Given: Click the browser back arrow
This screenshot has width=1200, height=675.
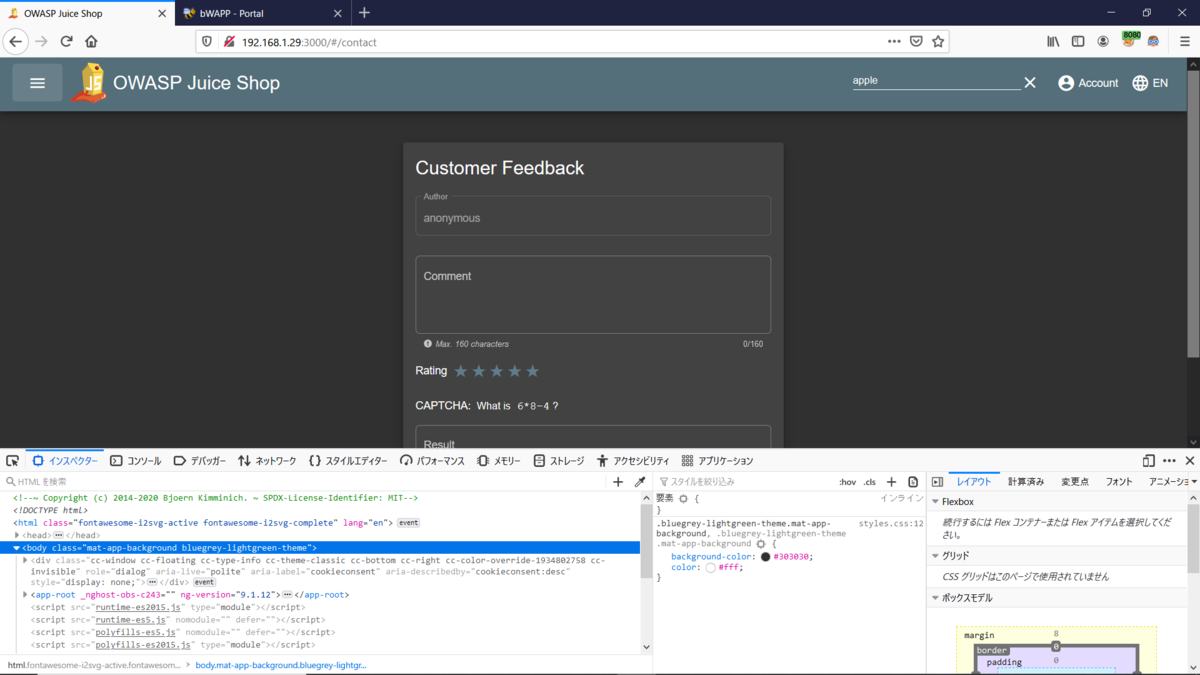Looking at the screenshot, I should (16, 42).
